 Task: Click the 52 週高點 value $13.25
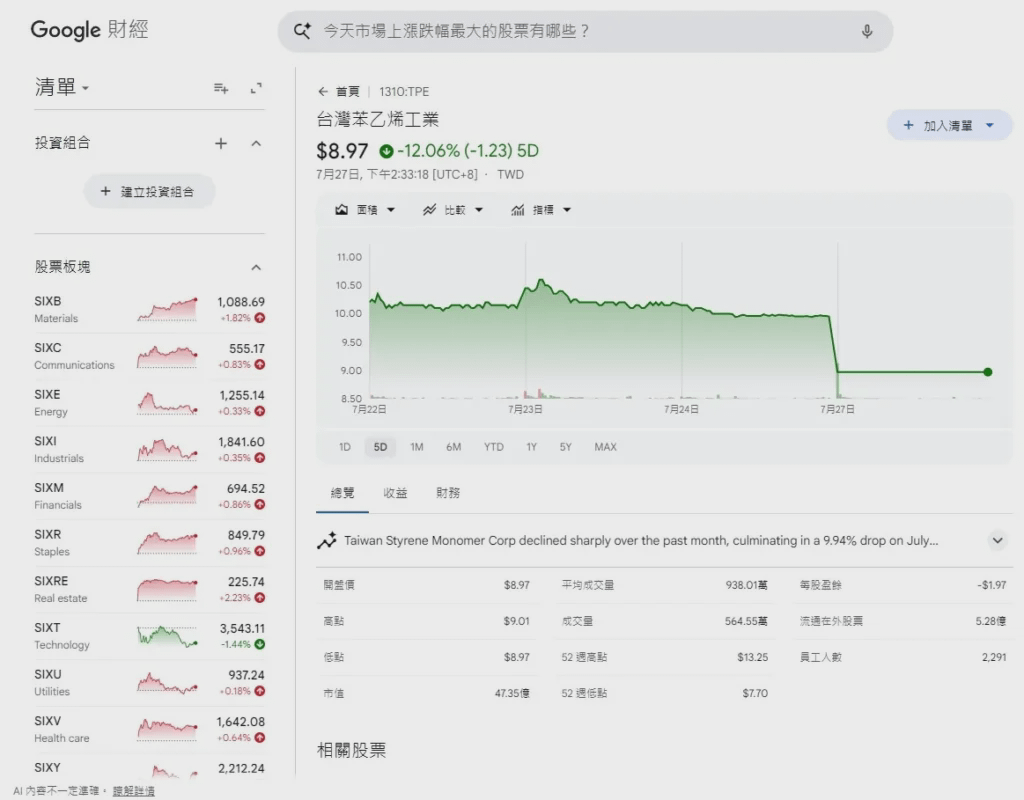[752, 657]
